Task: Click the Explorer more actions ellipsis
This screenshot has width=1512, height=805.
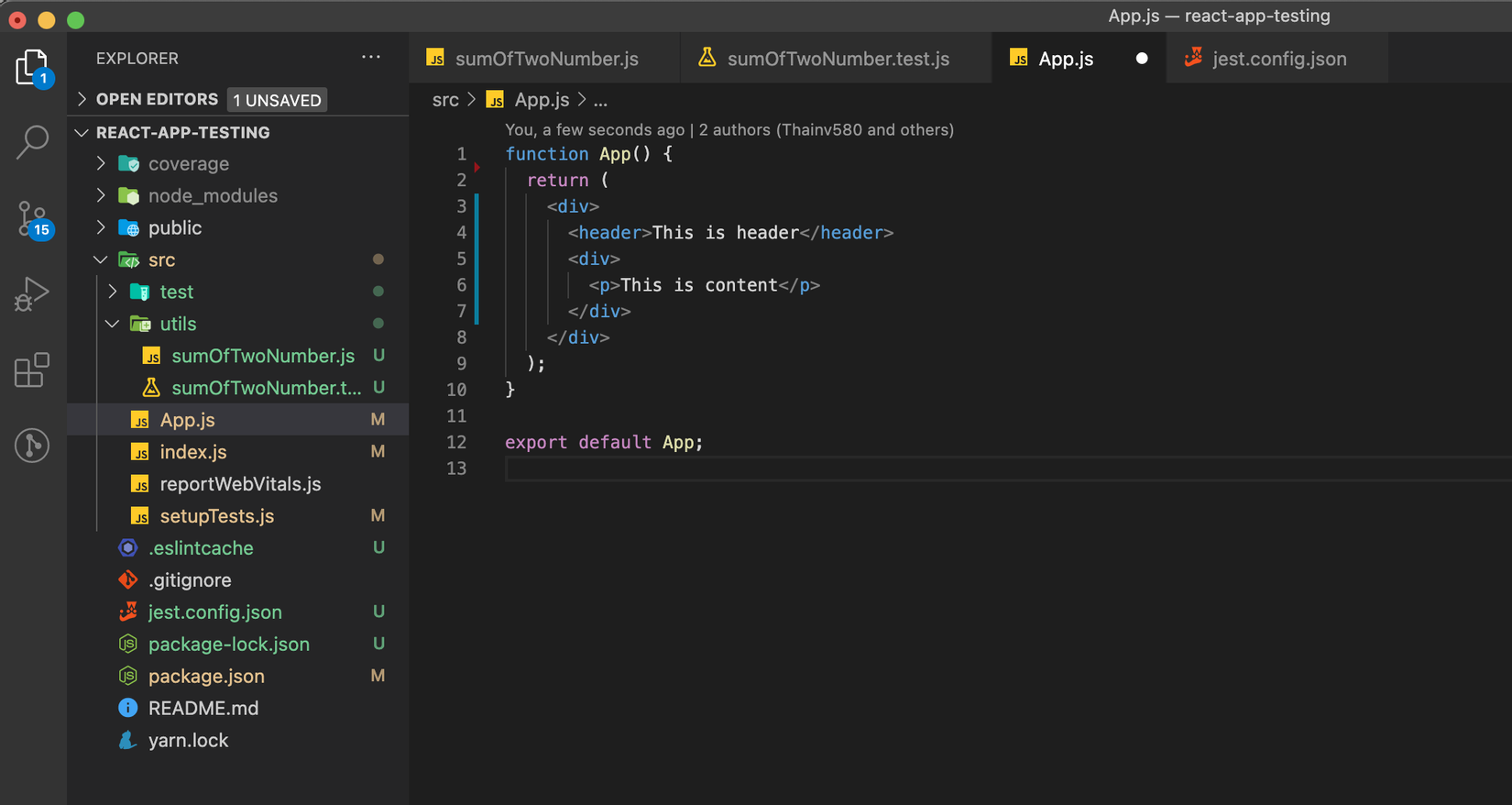Action: (x=370, y=58)
